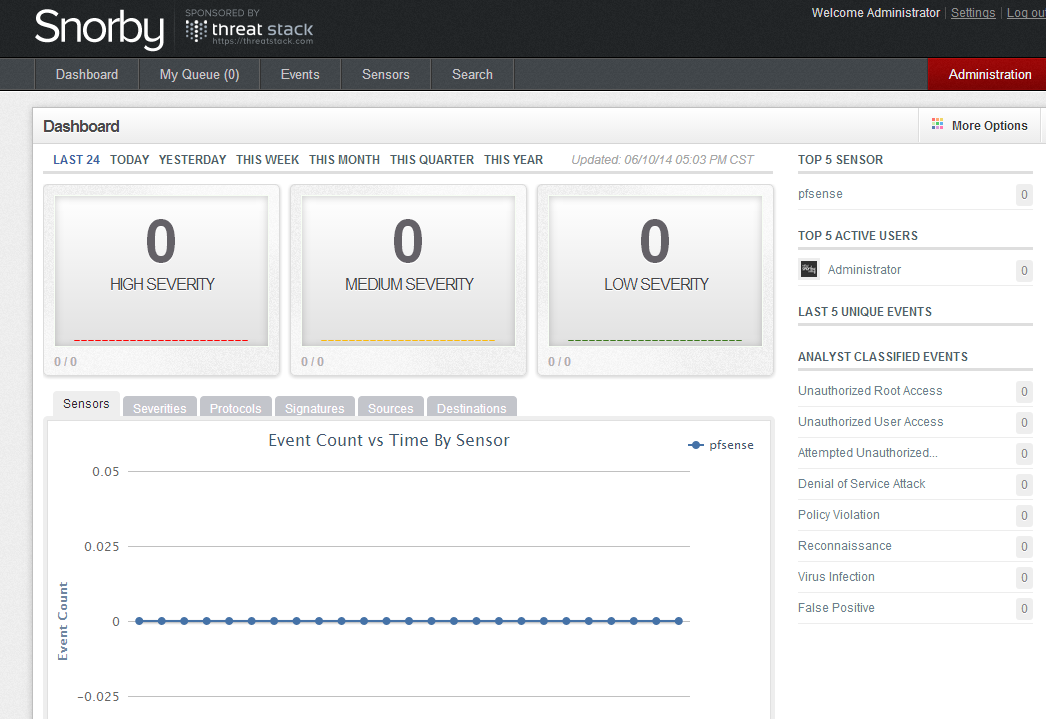
Task: Open Policy Violation events
Action: [x=839, y=515]
